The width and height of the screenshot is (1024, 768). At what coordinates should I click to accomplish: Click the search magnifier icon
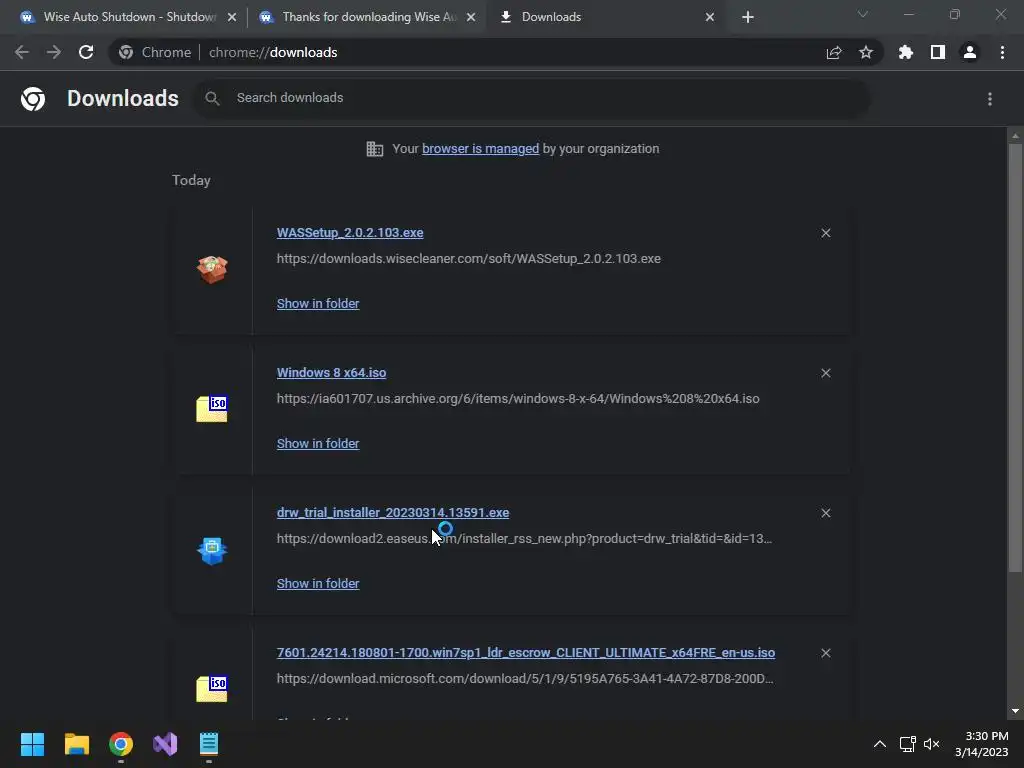coord(212,99)
